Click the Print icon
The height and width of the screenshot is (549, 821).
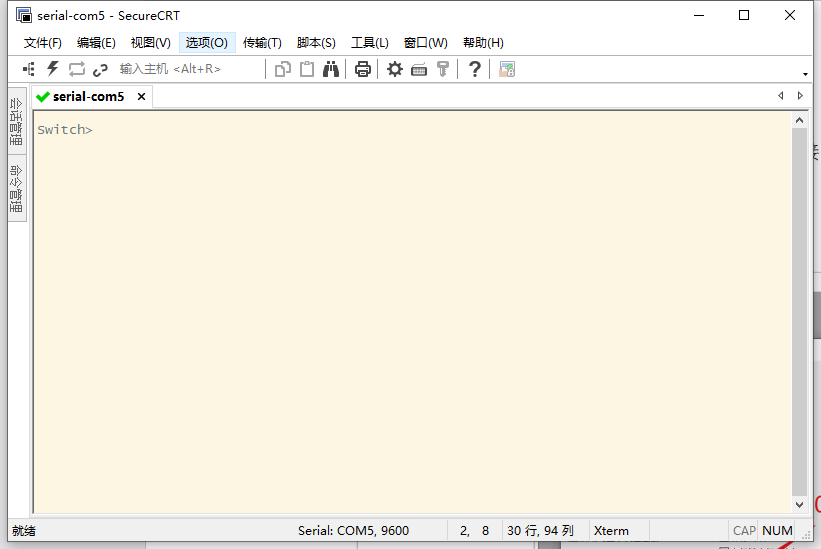[363, 69]
